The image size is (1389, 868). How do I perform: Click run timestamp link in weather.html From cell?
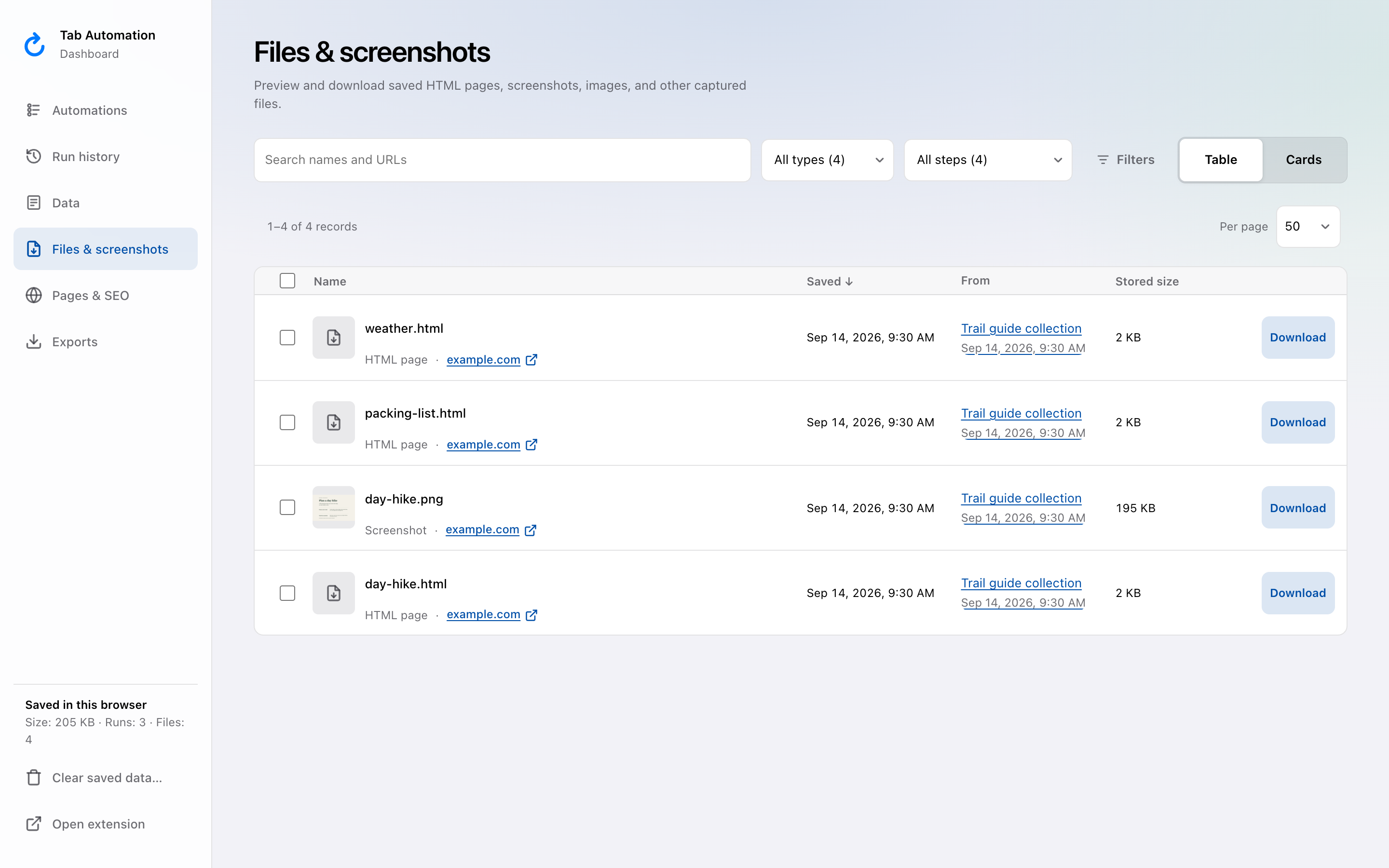1023,348
